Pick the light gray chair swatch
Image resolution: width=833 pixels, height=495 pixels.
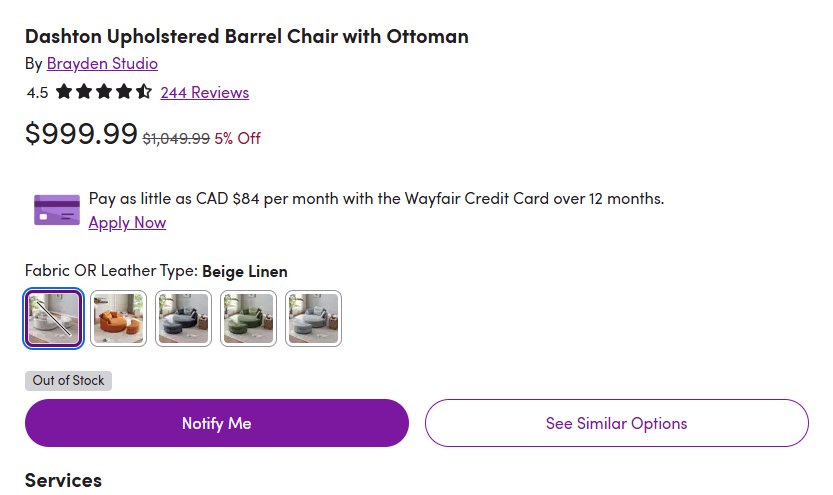pos(313,318)
